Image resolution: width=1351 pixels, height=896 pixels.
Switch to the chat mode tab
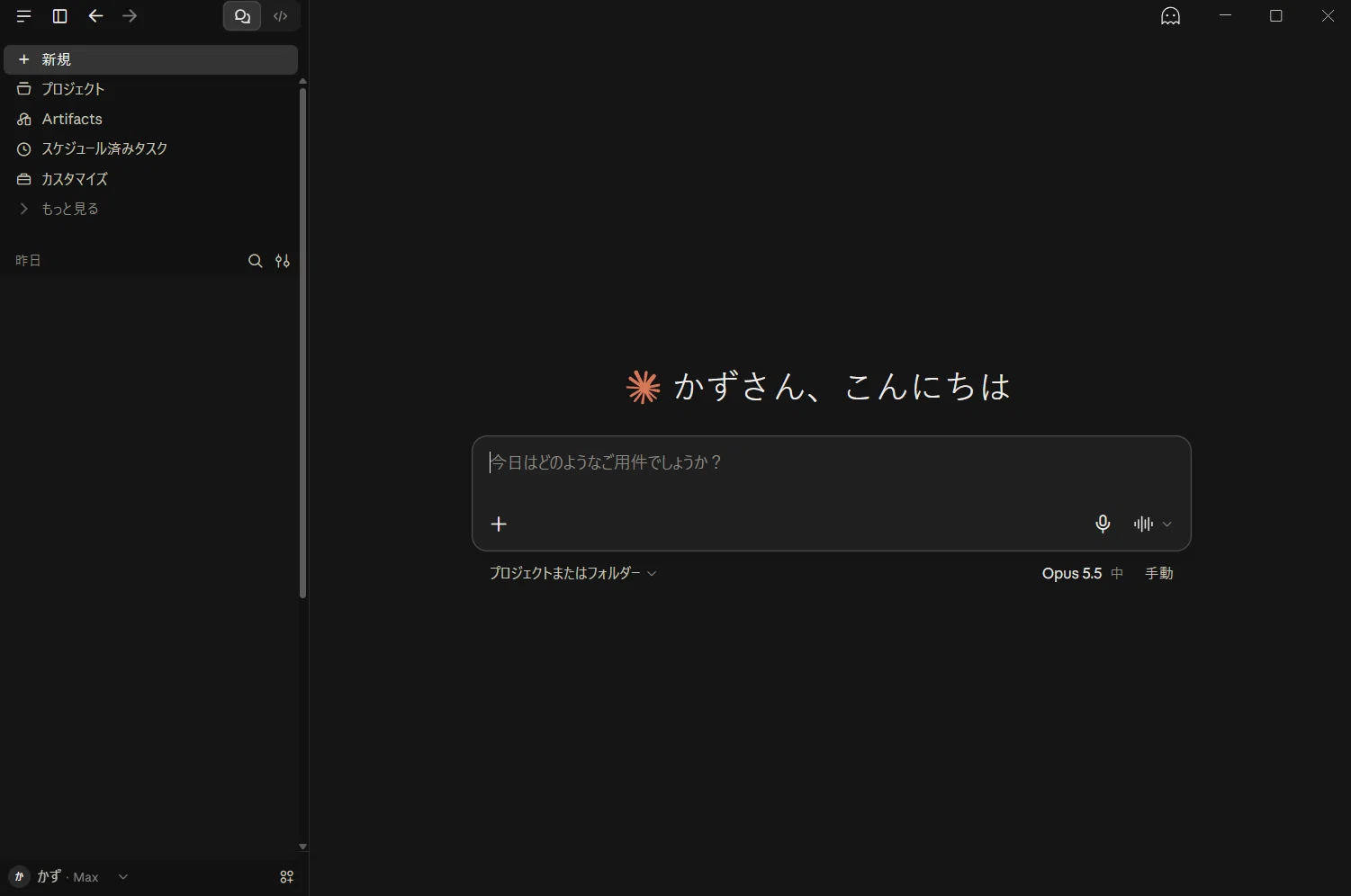[x=242, y=16]
